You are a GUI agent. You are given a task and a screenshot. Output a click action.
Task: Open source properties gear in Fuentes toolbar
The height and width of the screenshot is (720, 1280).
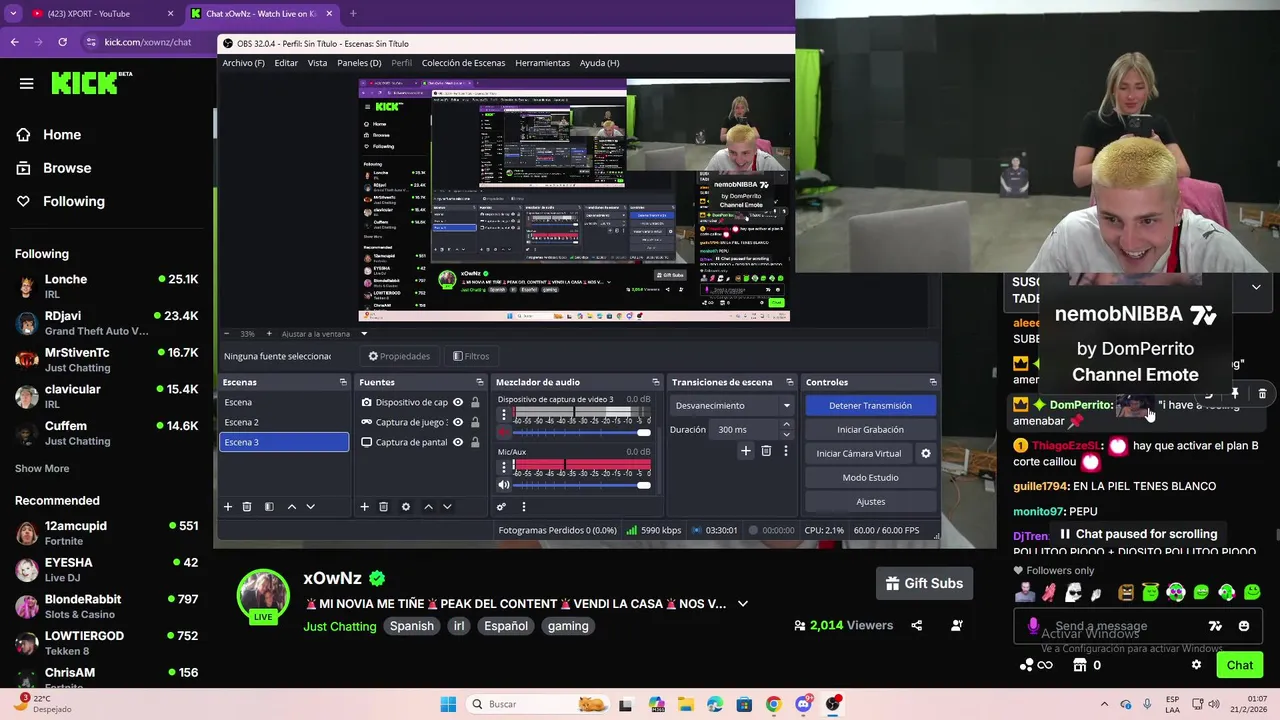406,507
